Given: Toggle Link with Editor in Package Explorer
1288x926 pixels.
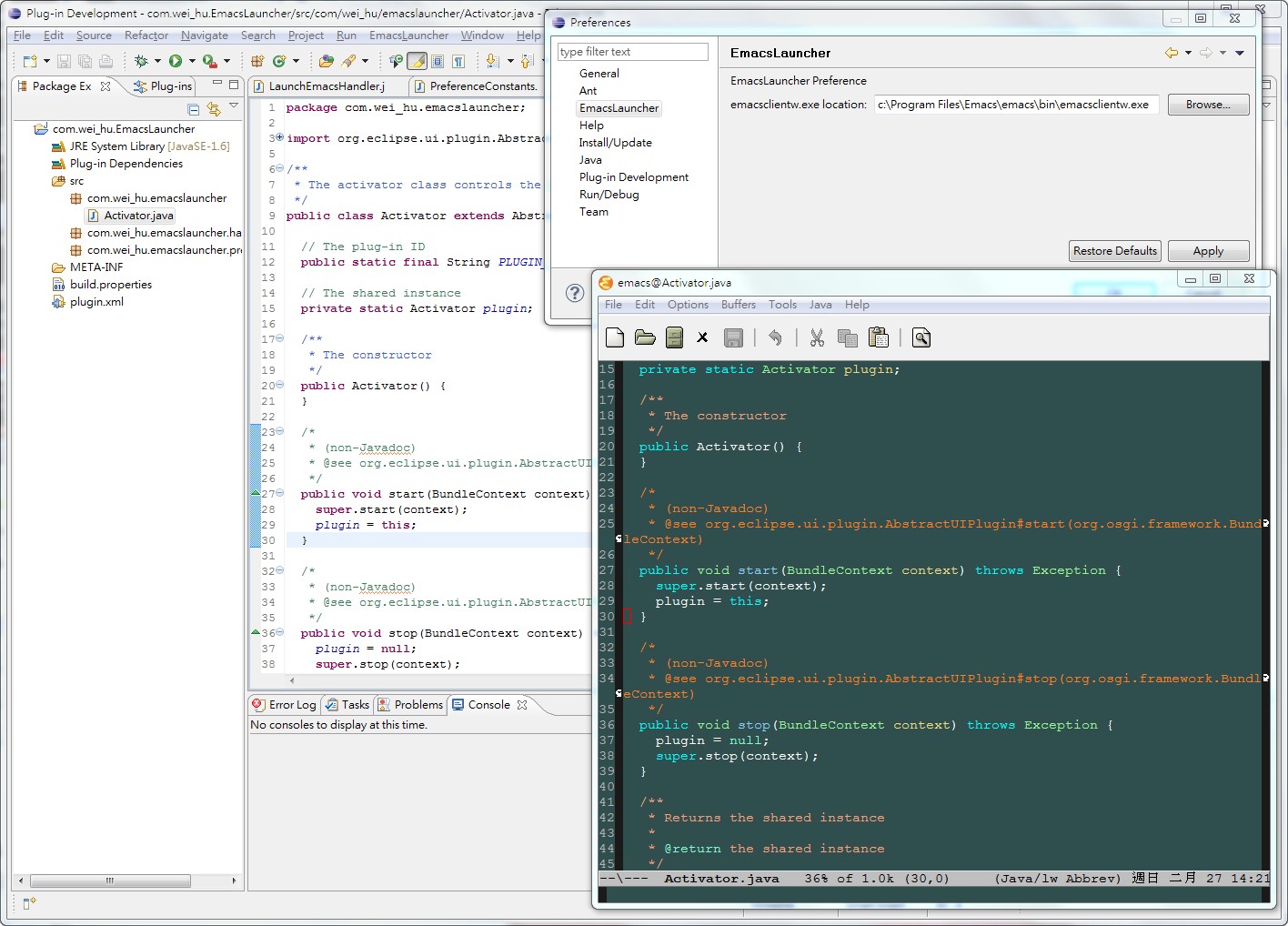Looking at the screenshot, I should [214, 109].
